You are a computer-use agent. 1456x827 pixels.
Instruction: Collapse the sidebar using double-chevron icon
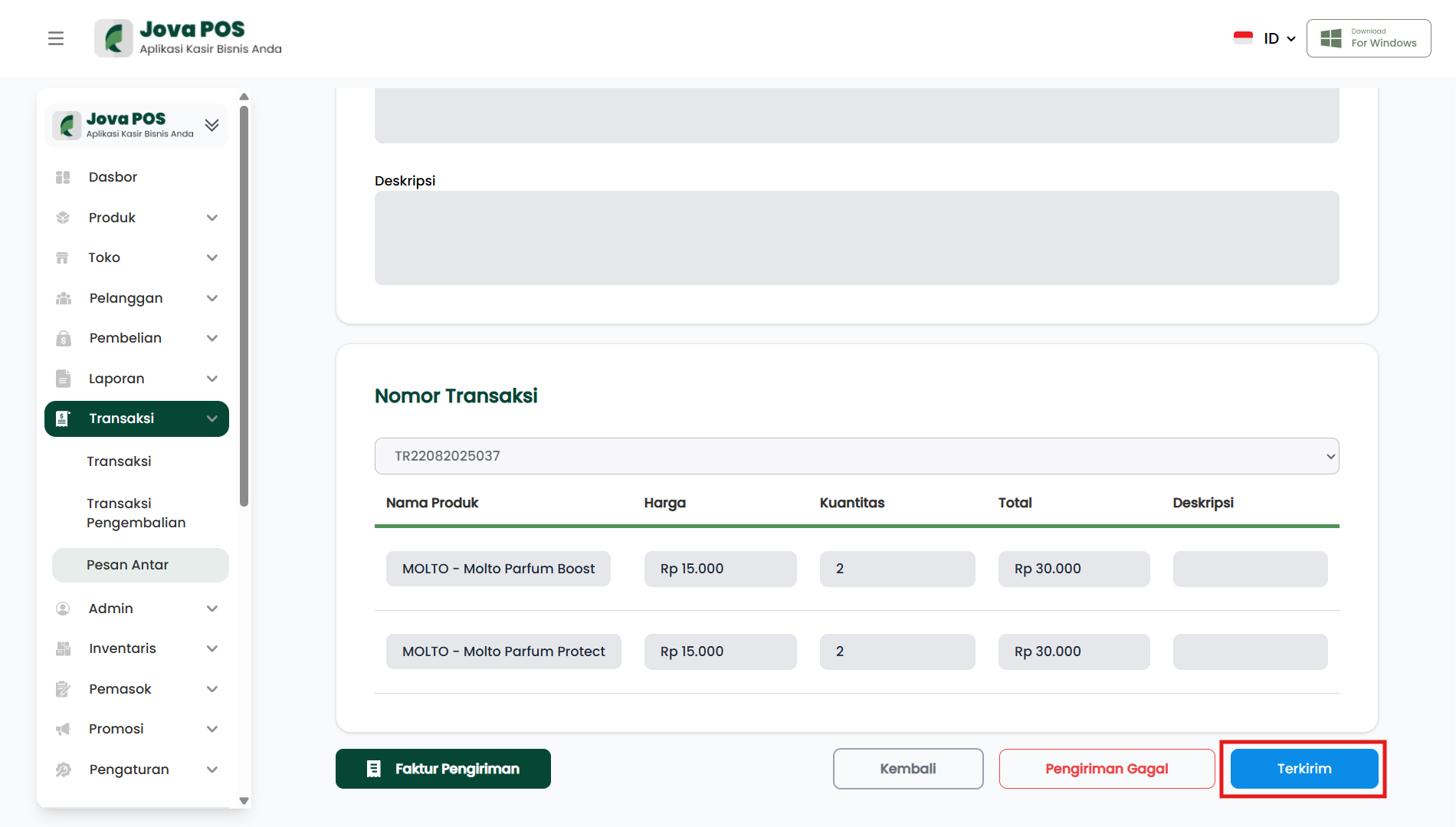click(212, 125)
